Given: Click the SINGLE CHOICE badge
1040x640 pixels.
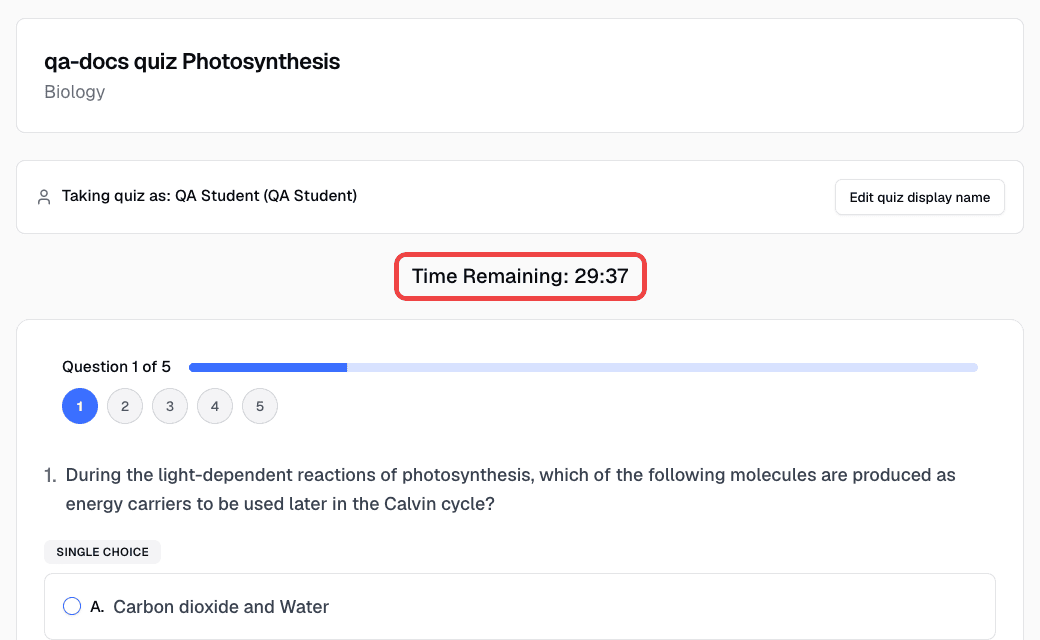Looking at the screenshot, I should pyautogui.click(x=102, y=552).
